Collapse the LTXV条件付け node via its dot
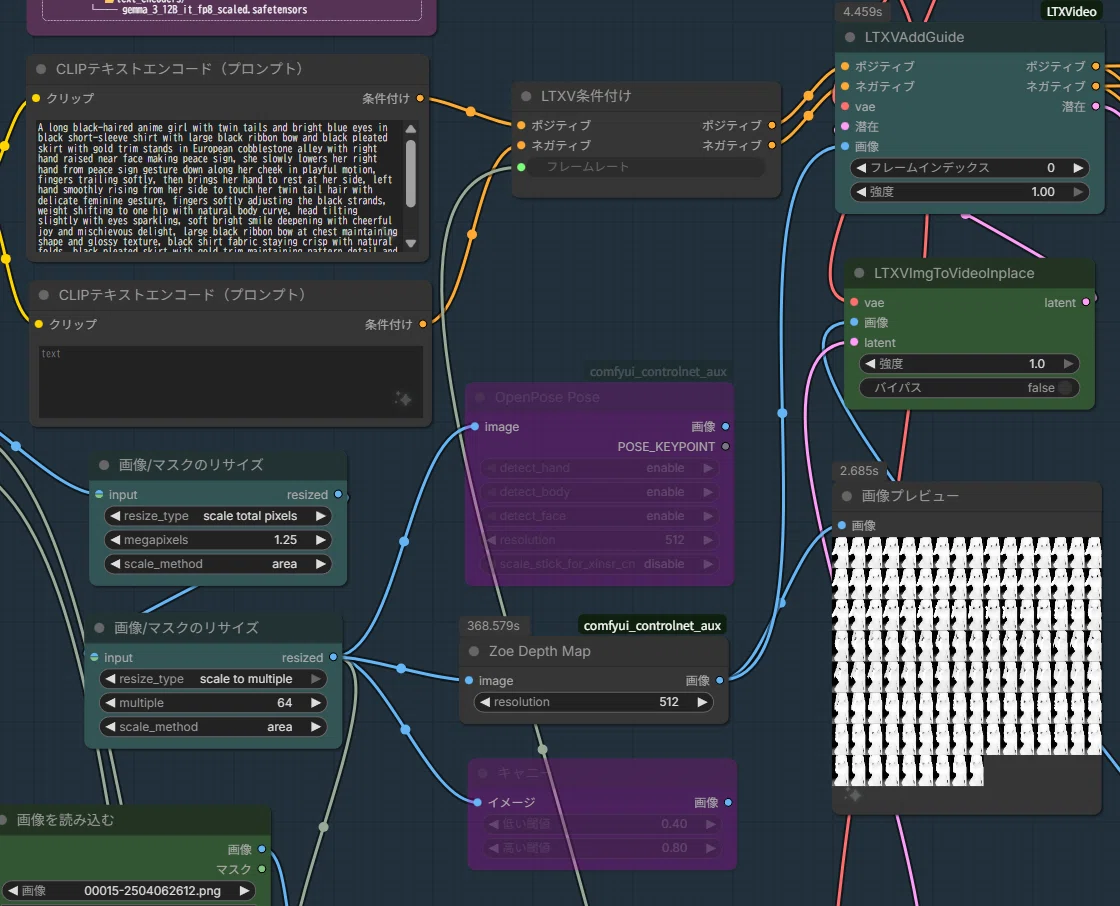1120x906 pixels. pyautogui.click(x=526, y=96)
